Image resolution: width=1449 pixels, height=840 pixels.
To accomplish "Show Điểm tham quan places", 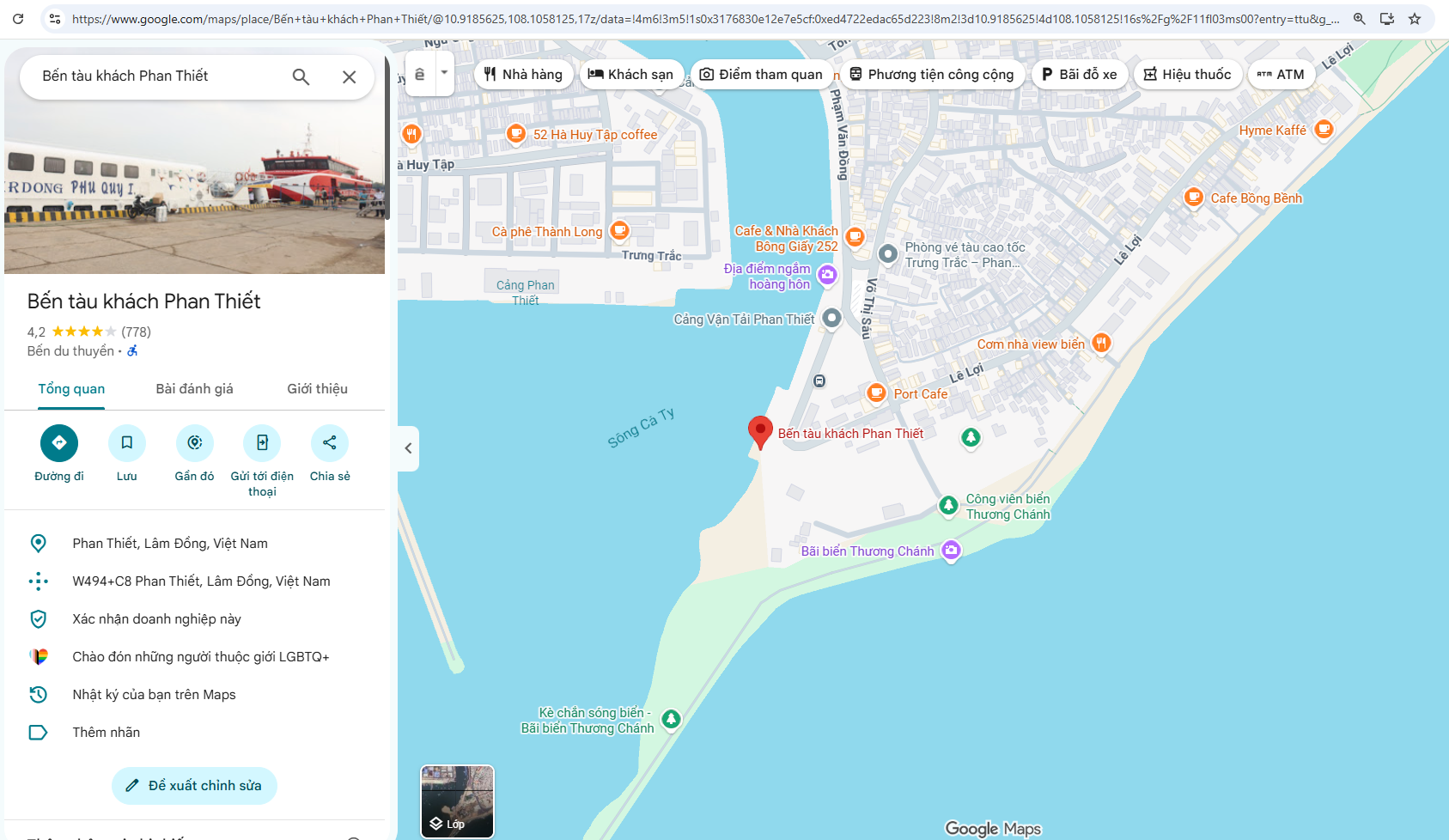I will [x=762, y=75].
